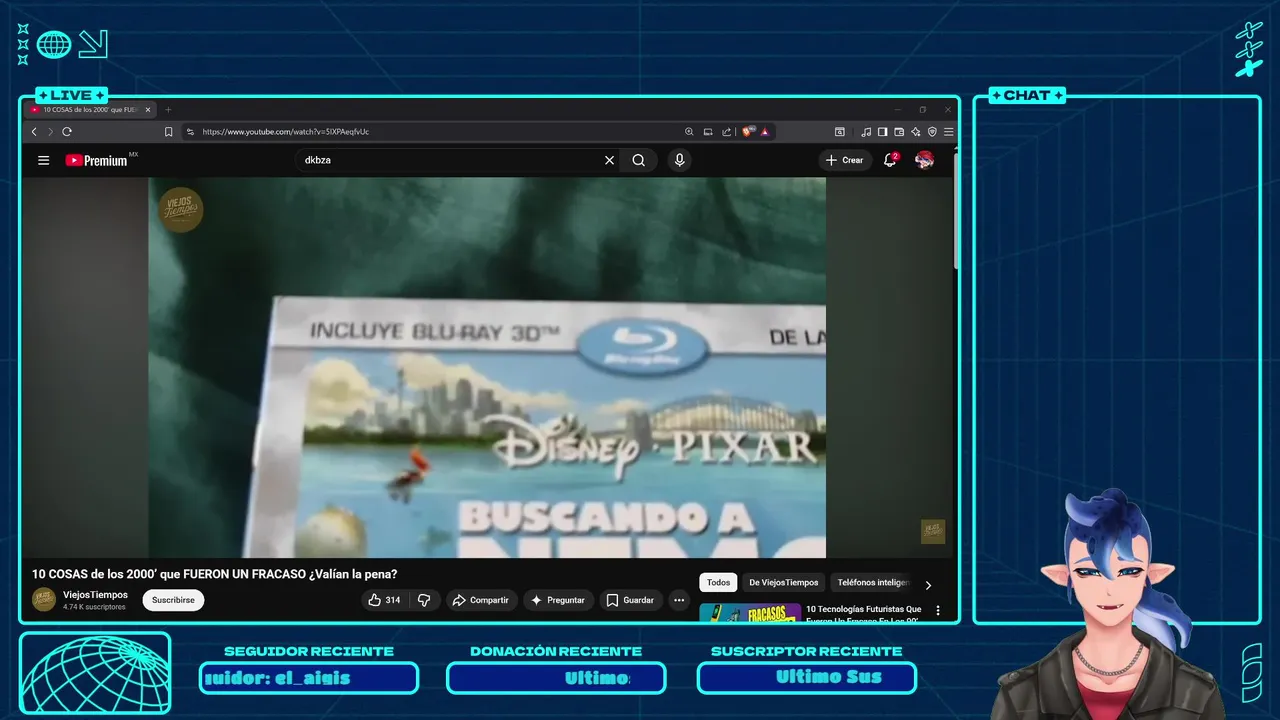
Task: Open Brave Shields lion icon
Action: click(747, 131)
